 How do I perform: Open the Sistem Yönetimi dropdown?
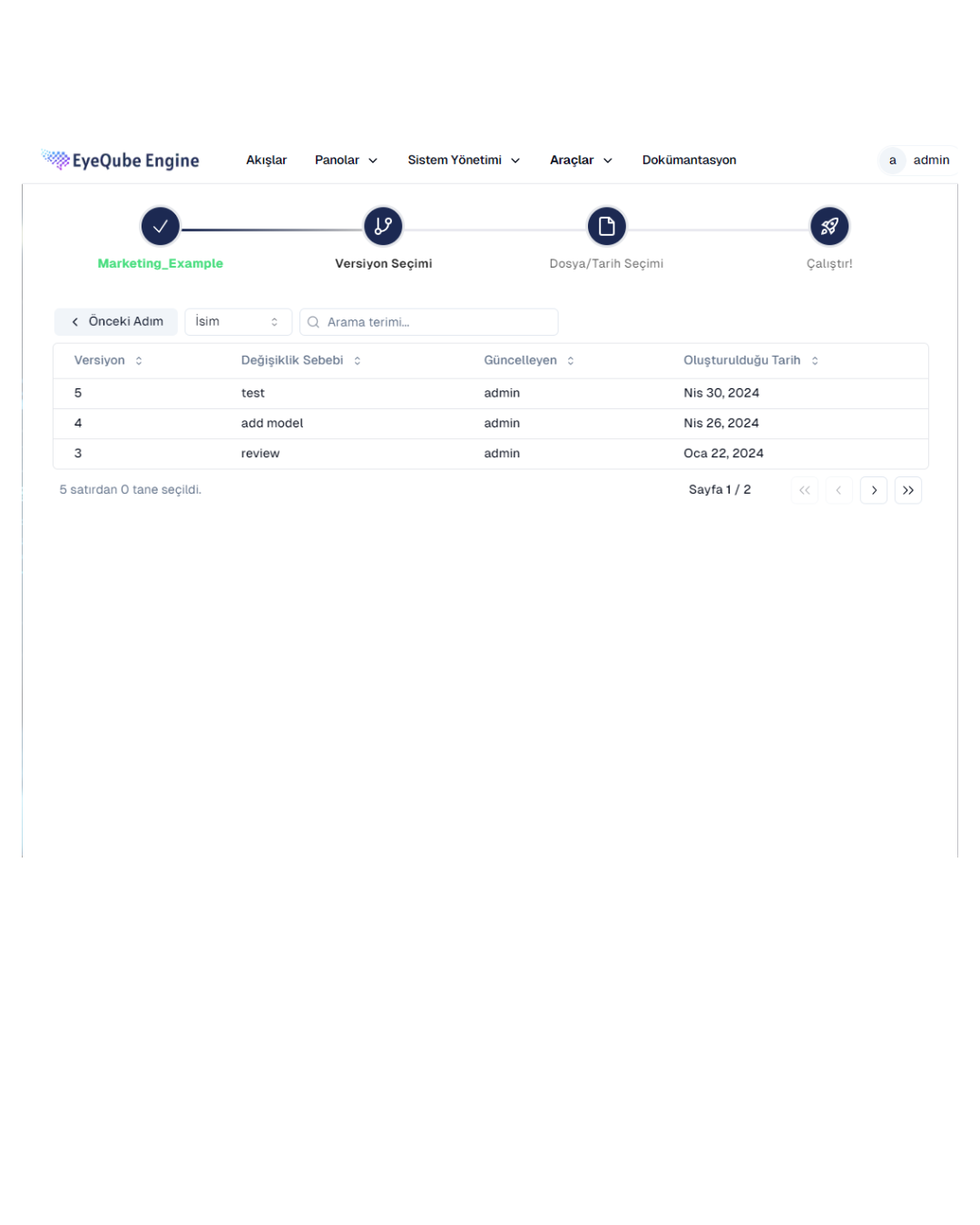[464, 161]
